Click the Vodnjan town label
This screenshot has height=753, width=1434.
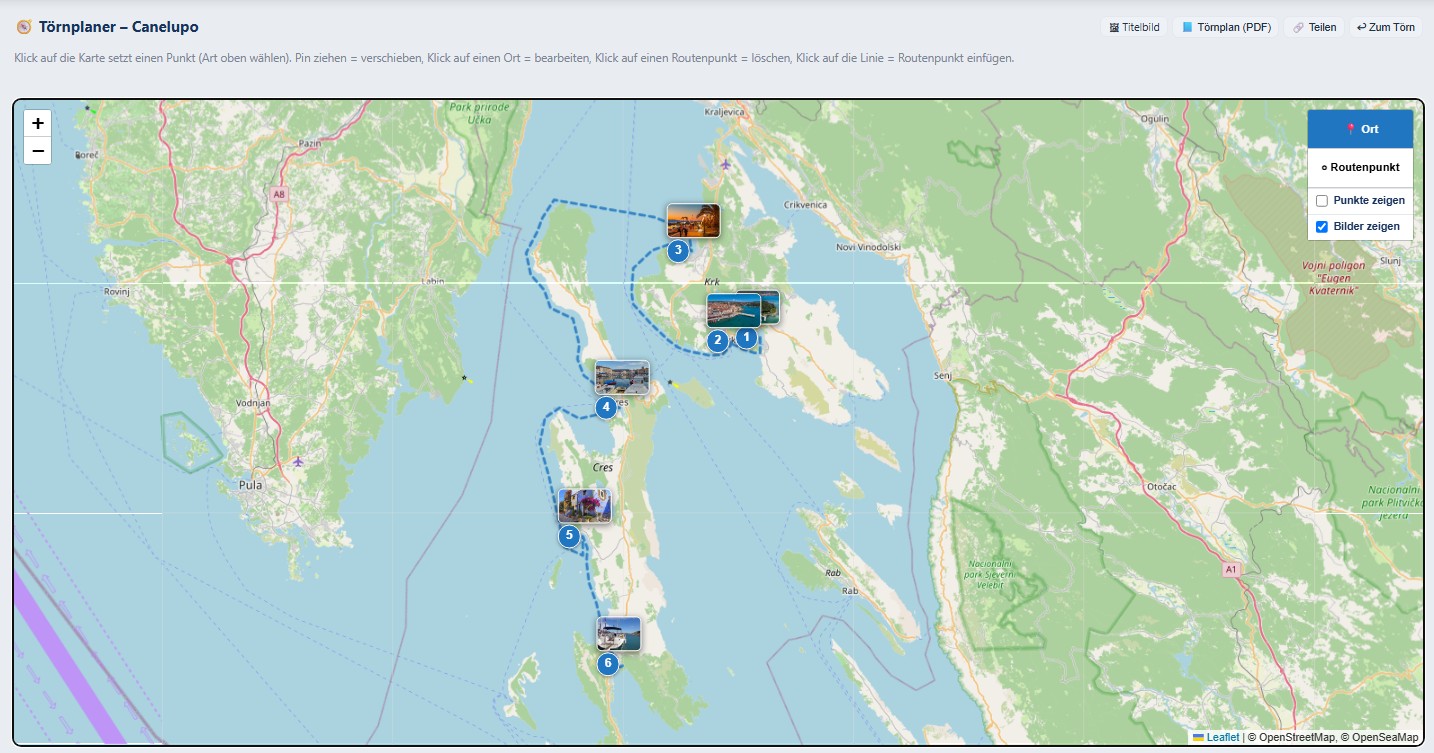point(253,402)
